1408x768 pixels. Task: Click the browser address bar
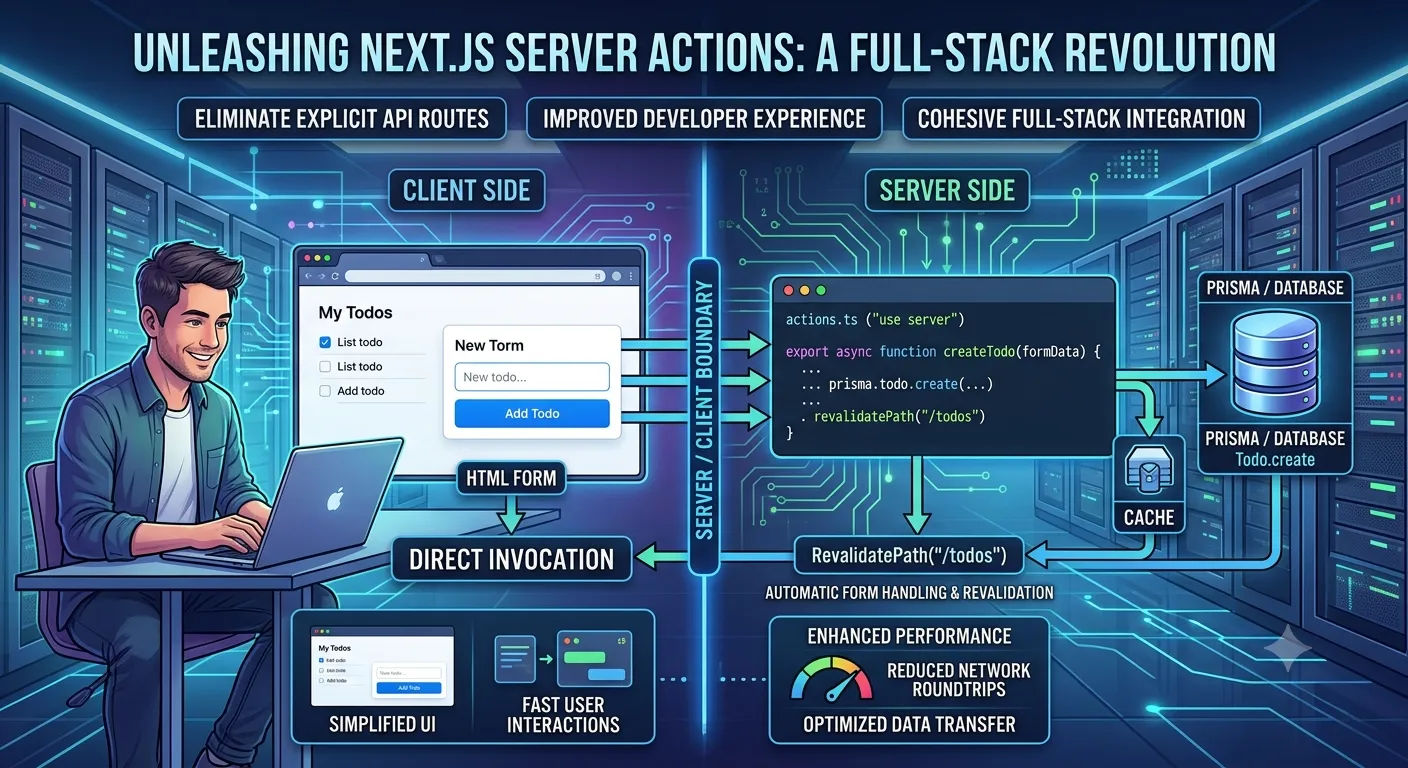coord(475,276)
